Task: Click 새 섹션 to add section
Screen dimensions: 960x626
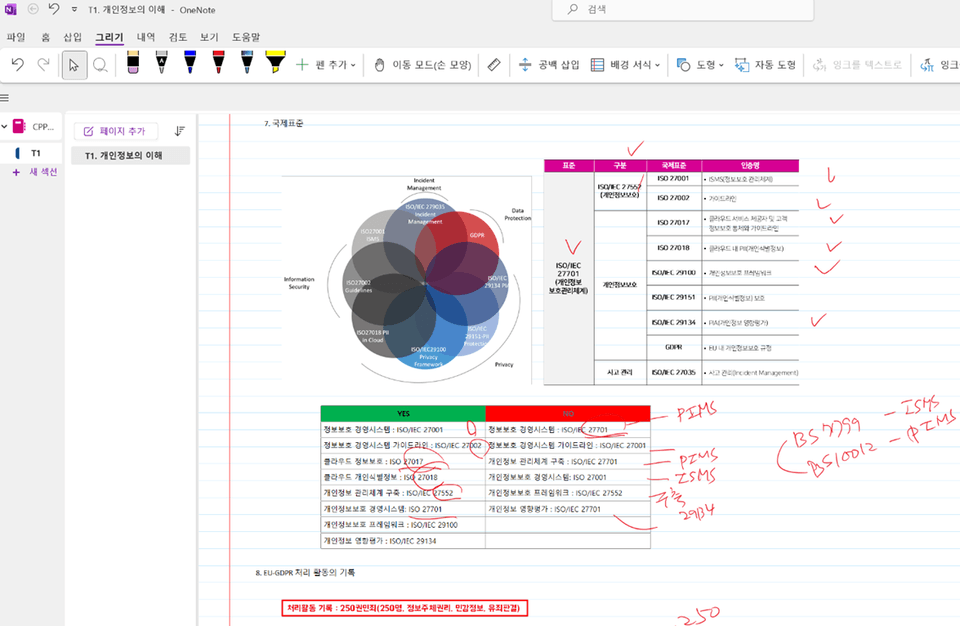Action: pos(36,172)
